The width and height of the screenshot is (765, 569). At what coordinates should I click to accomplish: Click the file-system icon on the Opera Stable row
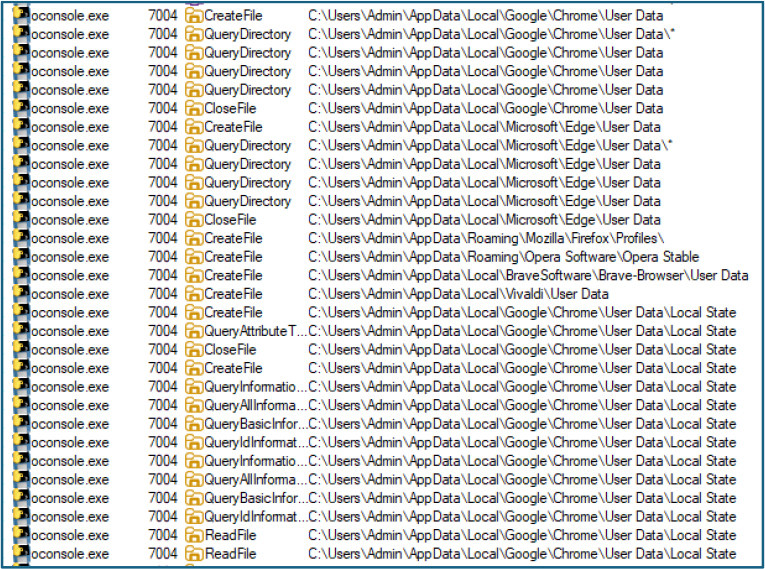pyautogui.click(x=194, y=257)
